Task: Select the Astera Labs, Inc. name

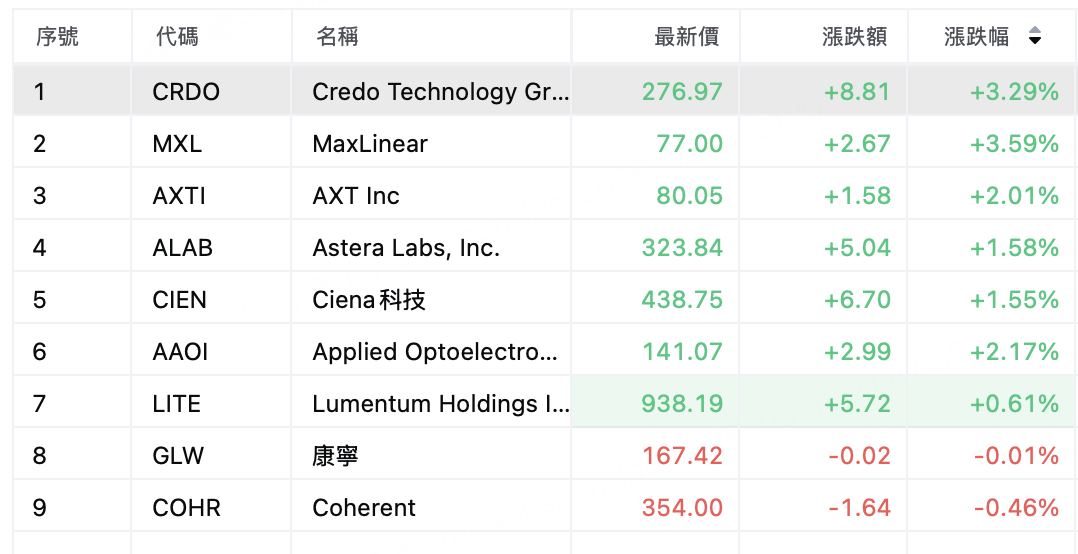Action: (406, 247)
